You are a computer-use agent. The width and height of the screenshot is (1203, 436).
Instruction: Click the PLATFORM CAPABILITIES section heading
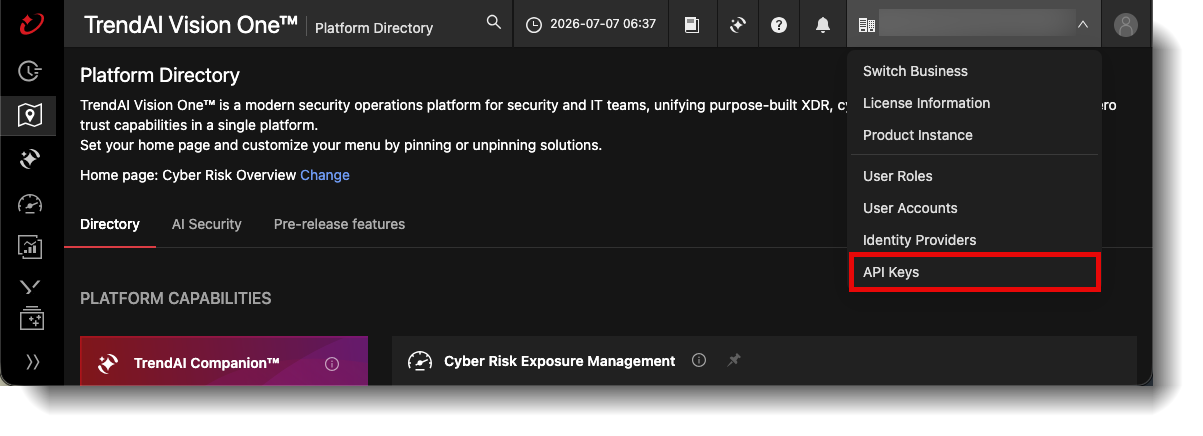[x=175, y=298]
